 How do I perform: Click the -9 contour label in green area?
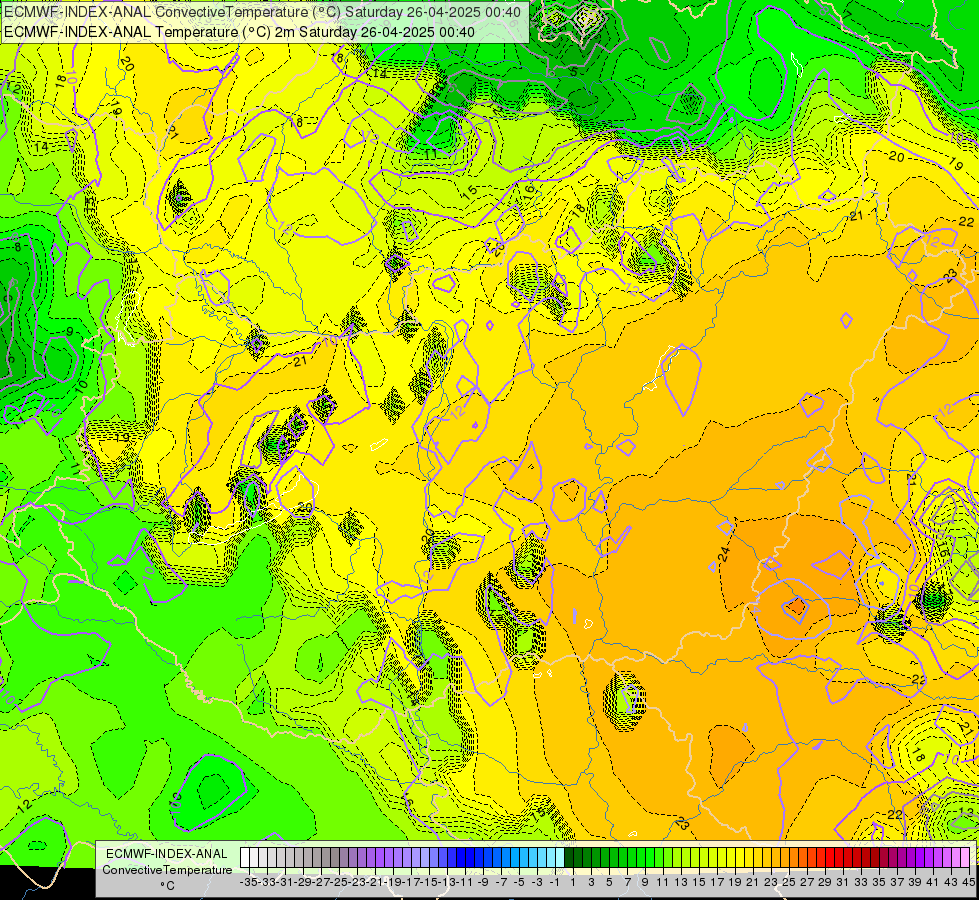click(69, 331)
